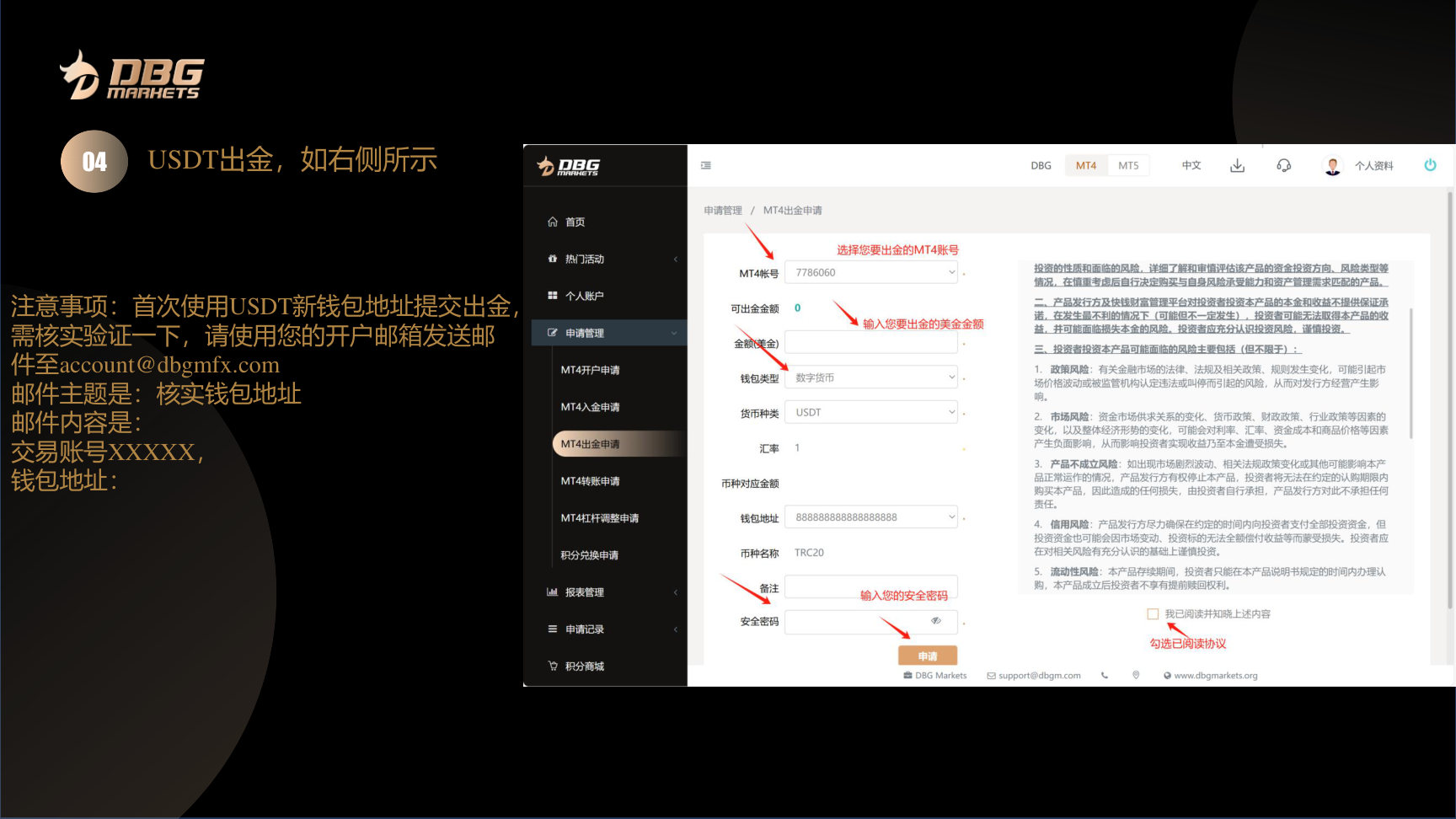Open the MT4帐号 dropdown showing 7786060
Screen dimensions: 1456x819
point(871,272)
